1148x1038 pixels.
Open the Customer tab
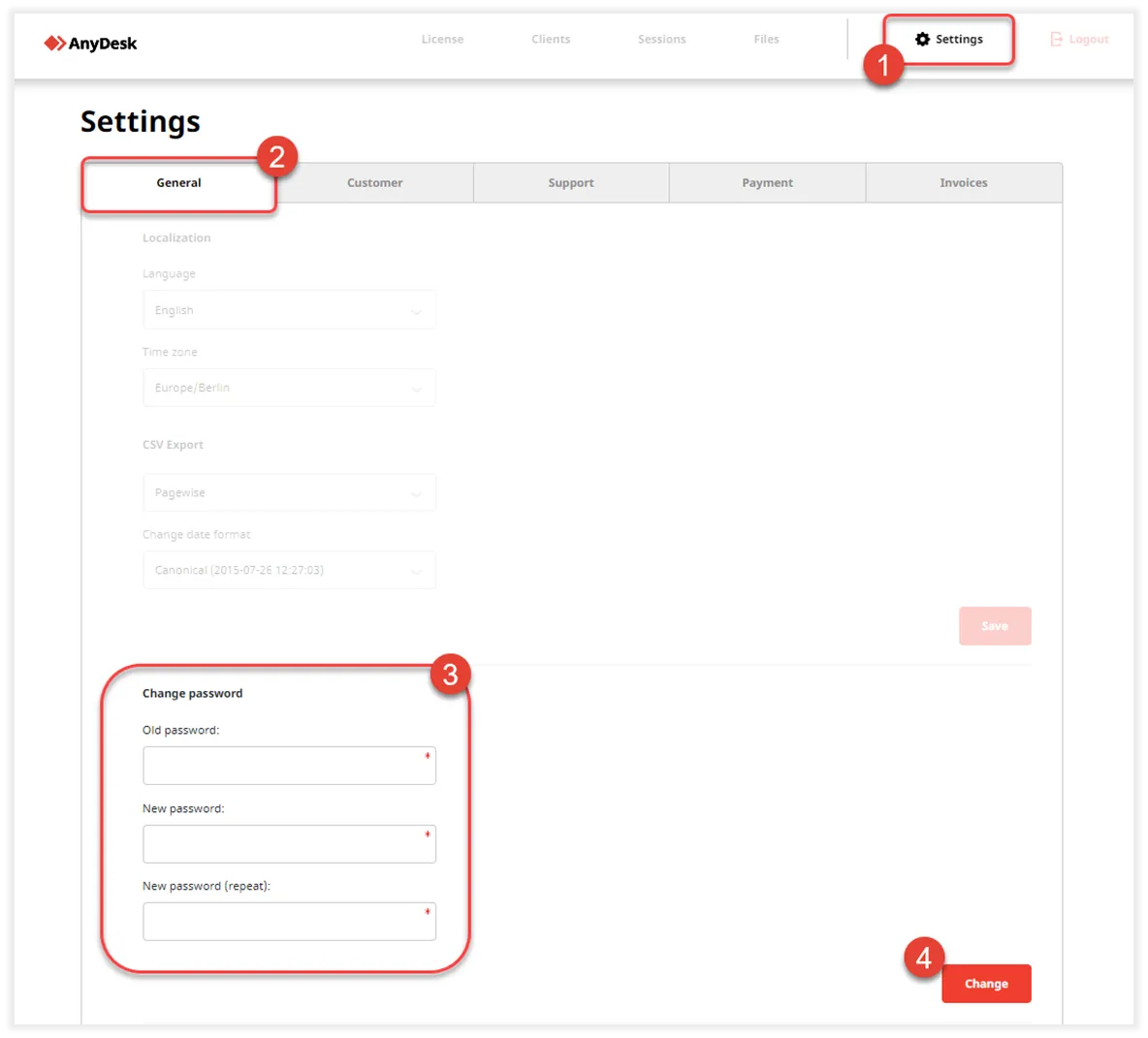(x=374, y=183)
